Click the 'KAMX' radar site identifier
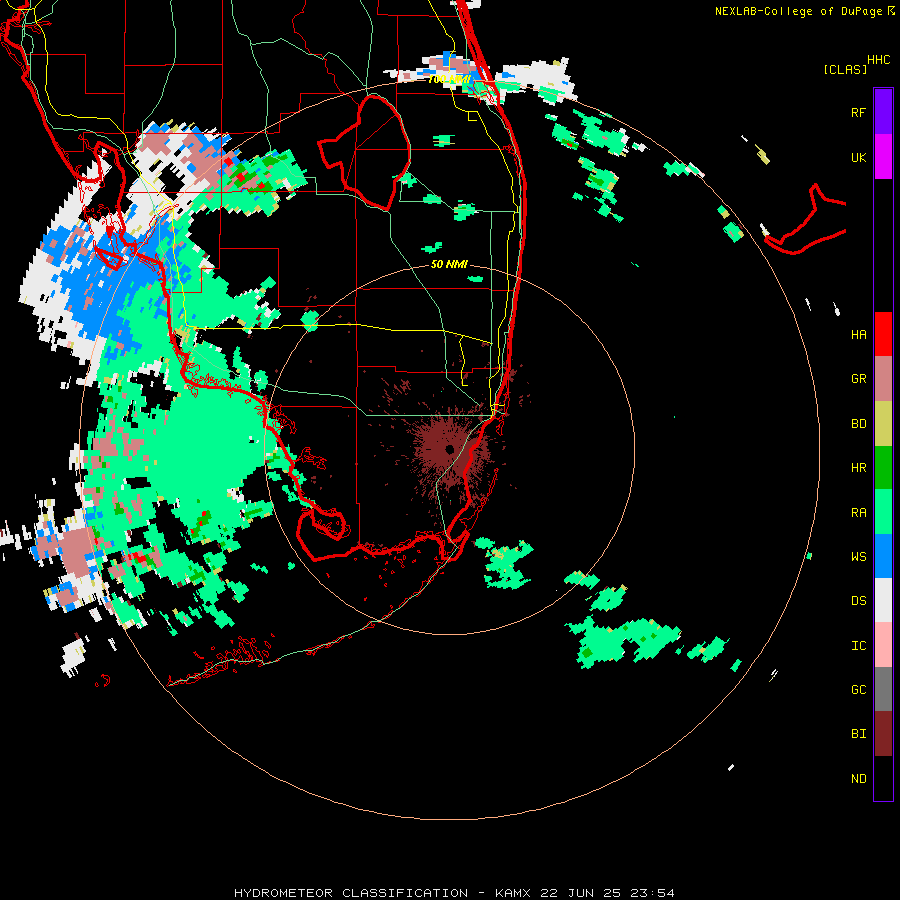This screenshot has width=900, height=900. pyautogui.click(x=513, y=893)
